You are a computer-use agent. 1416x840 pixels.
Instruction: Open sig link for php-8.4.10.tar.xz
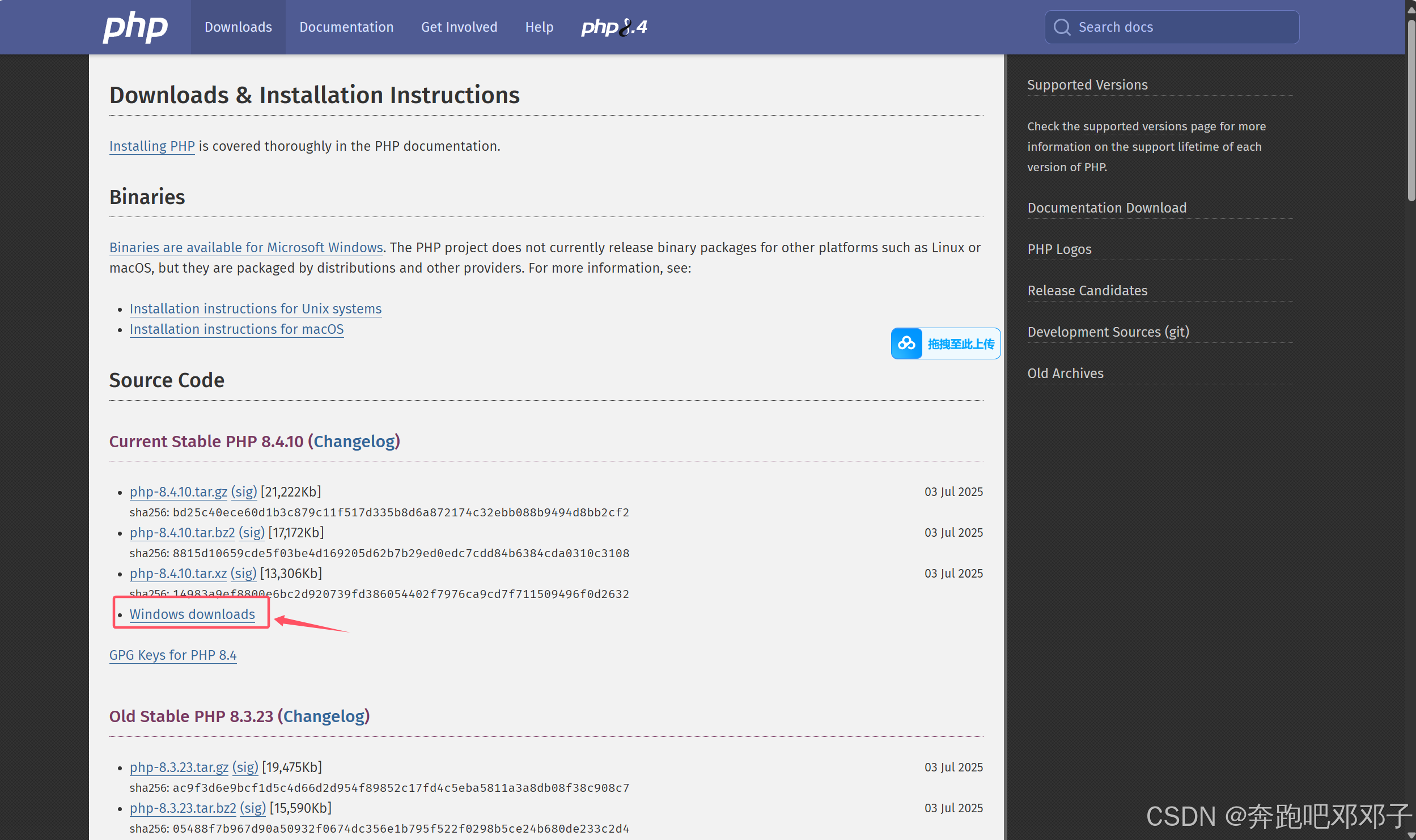(244, 574)
